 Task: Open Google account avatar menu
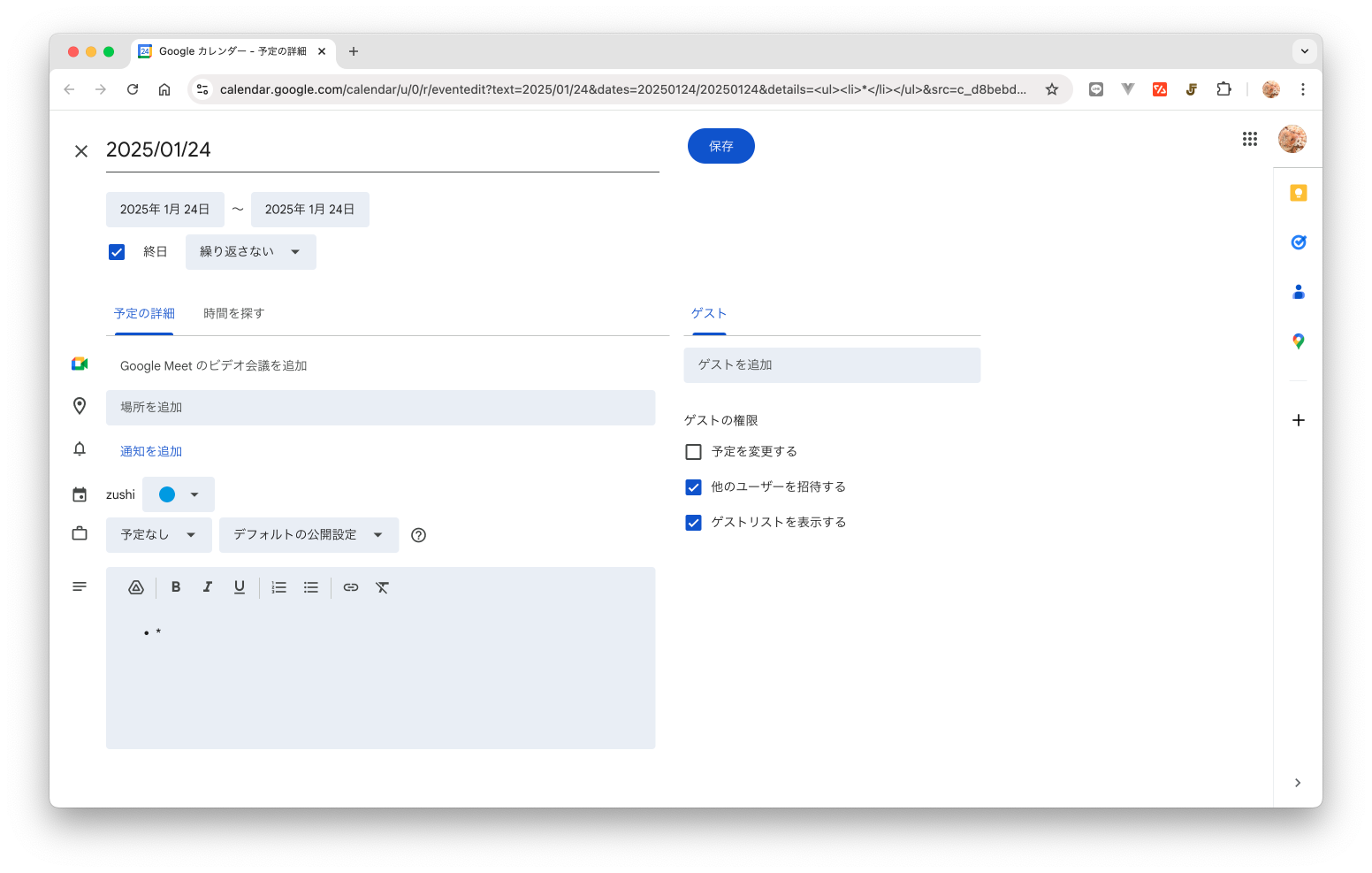1292,139
